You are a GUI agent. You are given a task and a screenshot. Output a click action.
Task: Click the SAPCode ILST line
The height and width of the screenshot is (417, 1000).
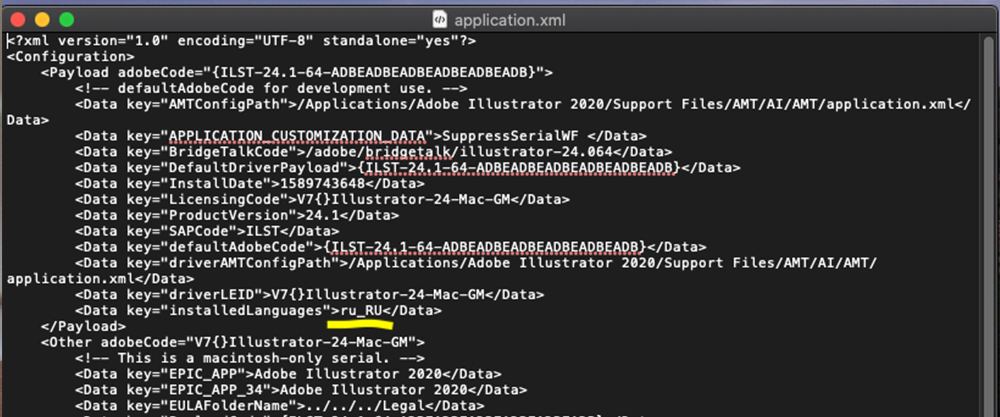point(207,231)
